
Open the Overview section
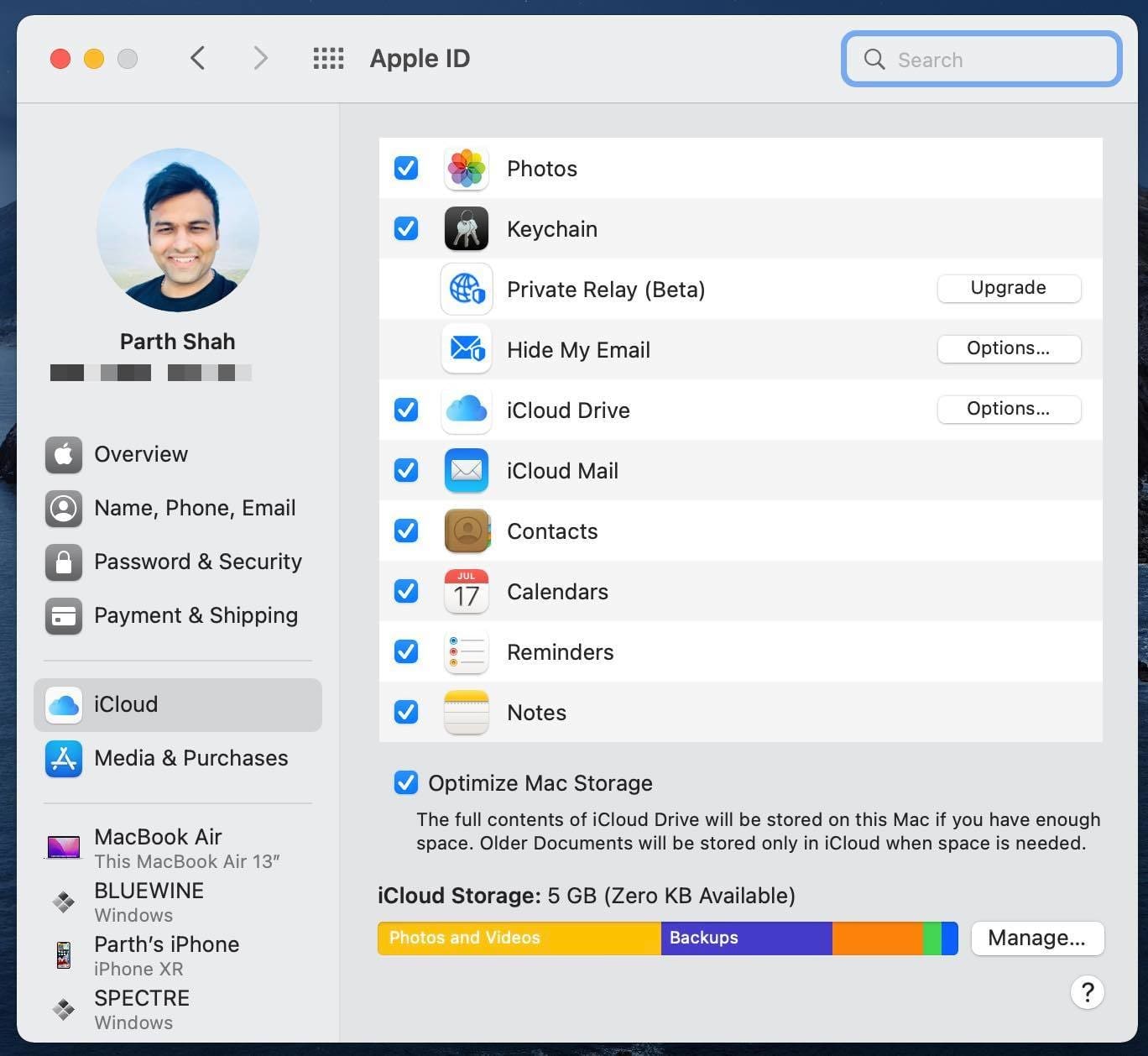[x=178, y=454]
